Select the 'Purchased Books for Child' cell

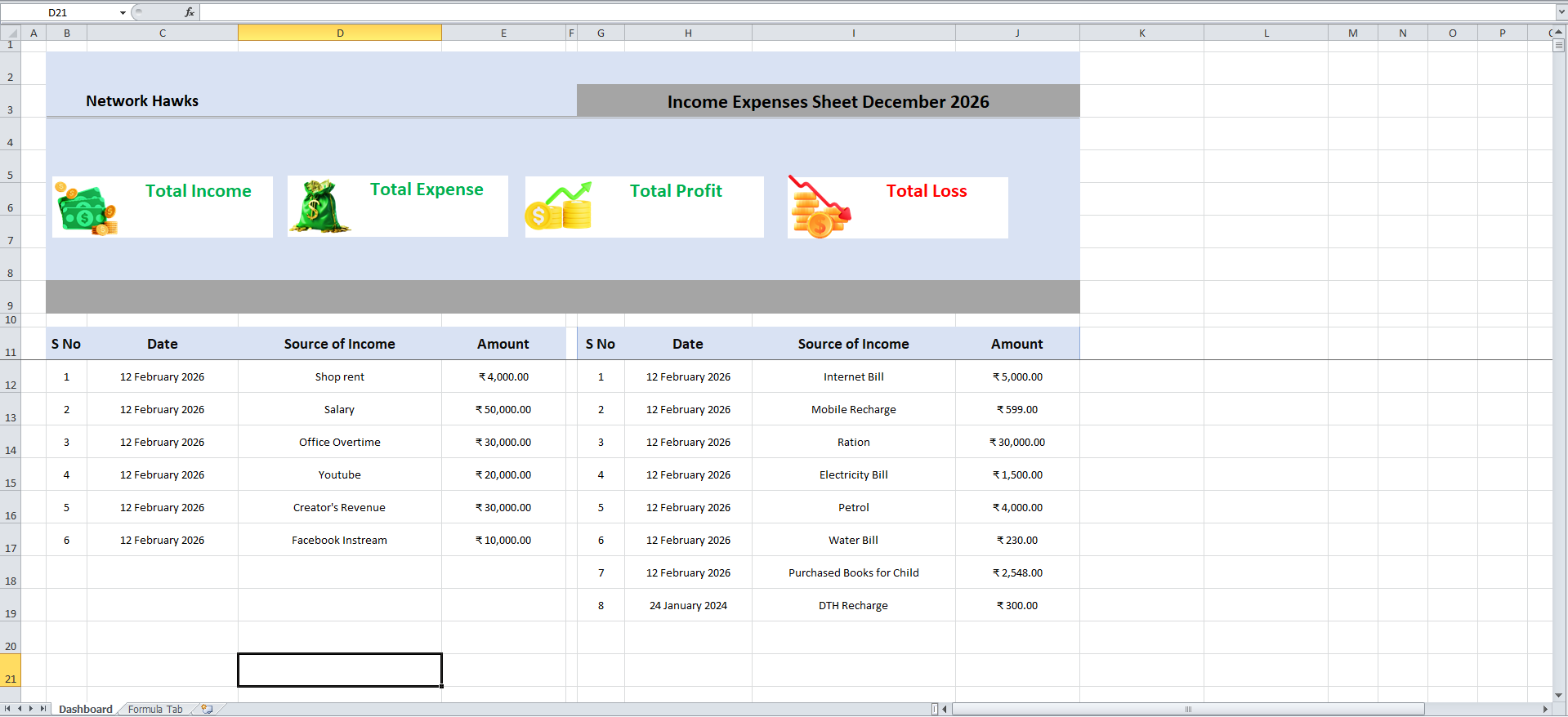[854, 572]
